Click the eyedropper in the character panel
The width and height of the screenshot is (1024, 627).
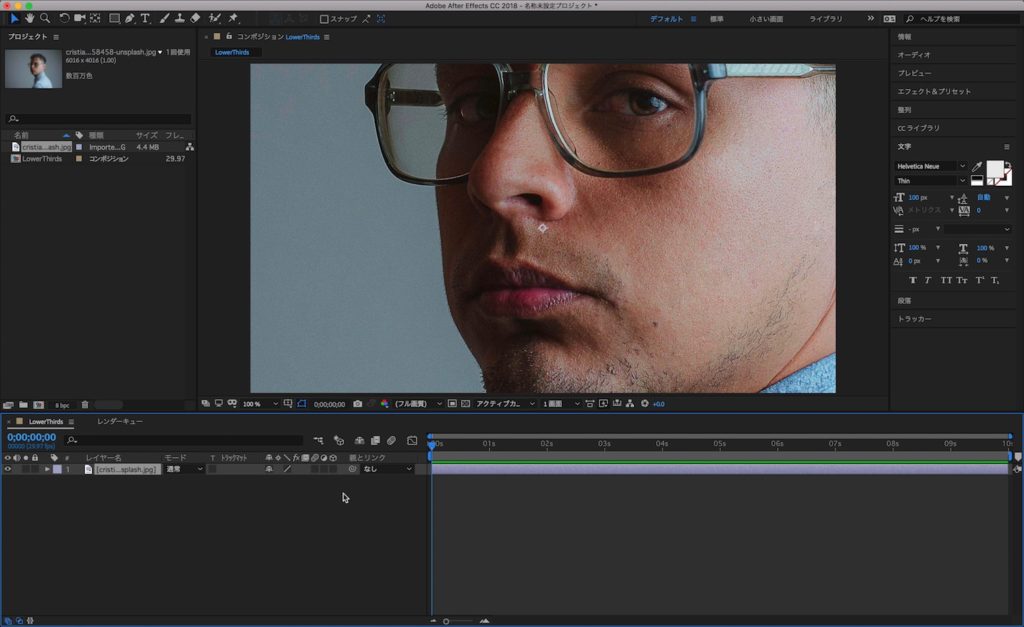[x=977, y=166]
